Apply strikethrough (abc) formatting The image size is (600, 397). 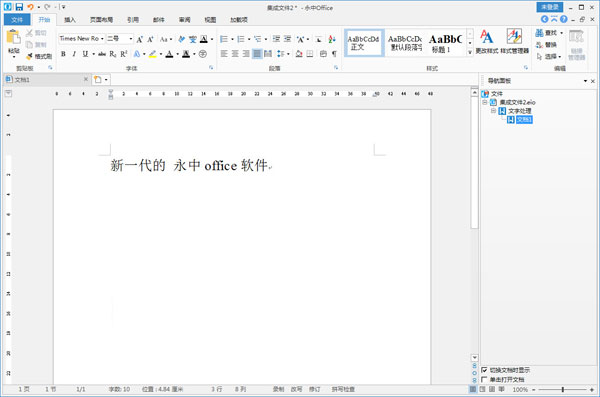coord(102,54)
